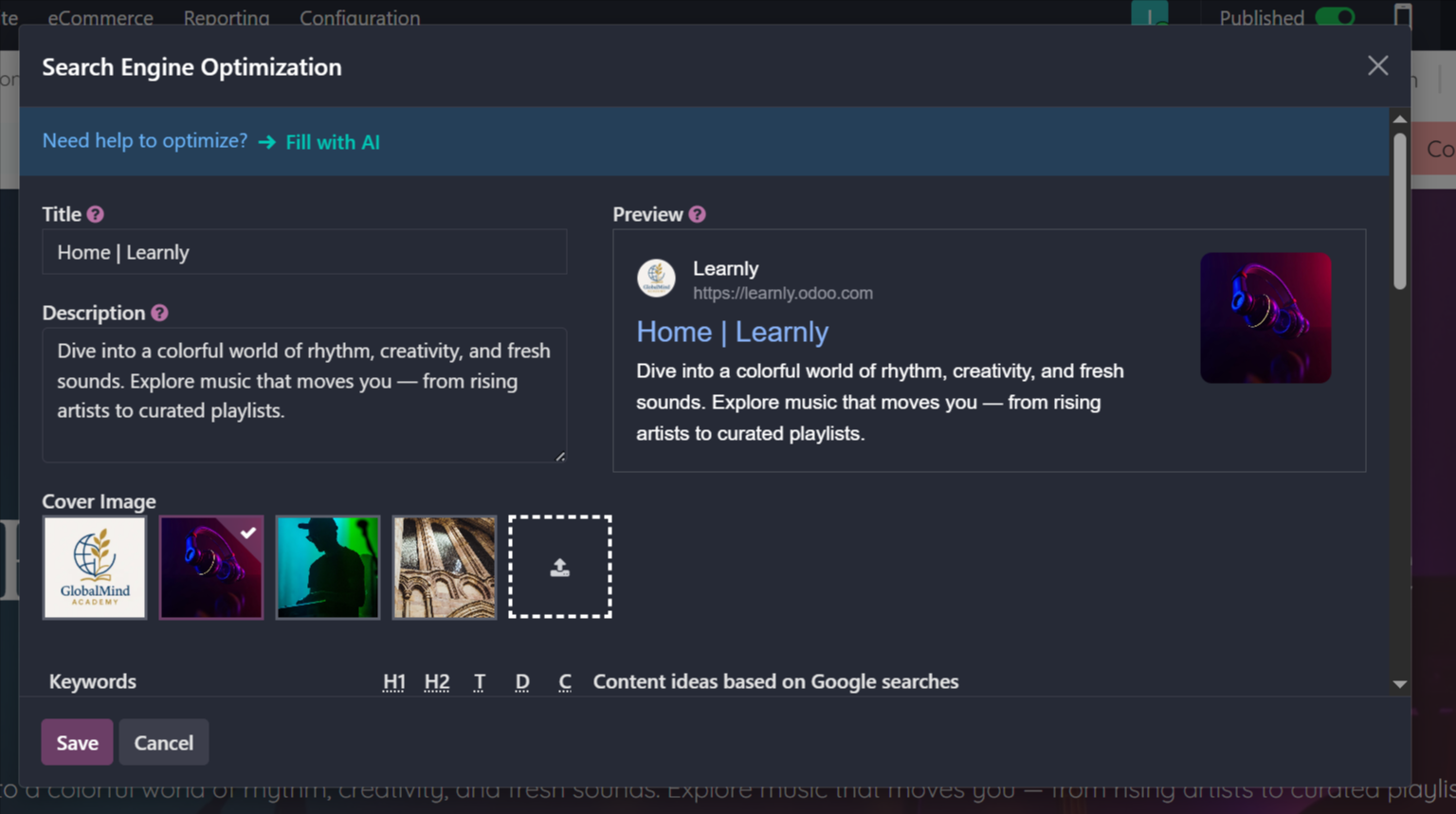Click the mobile preview icon in top bar

(1403, 16)
